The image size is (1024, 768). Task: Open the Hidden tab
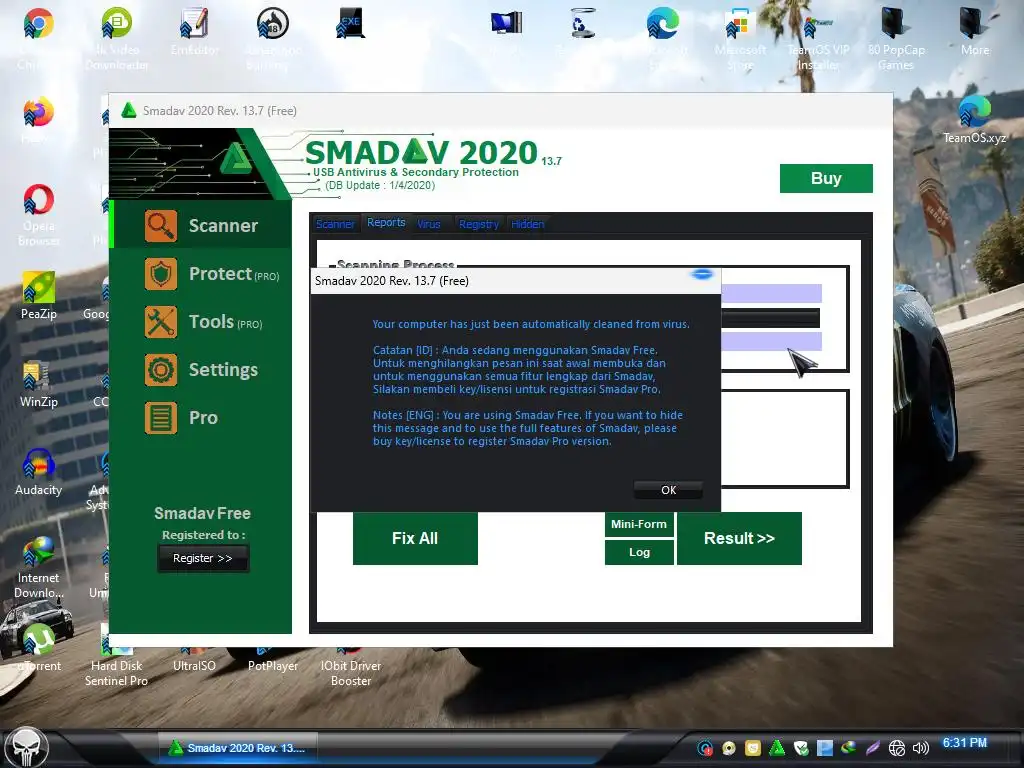(x=528, y=224)
